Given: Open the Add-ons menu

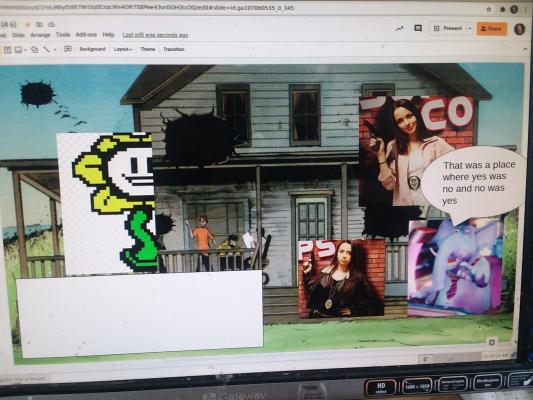Looking at the screenshot, I should tap(86, 35).
